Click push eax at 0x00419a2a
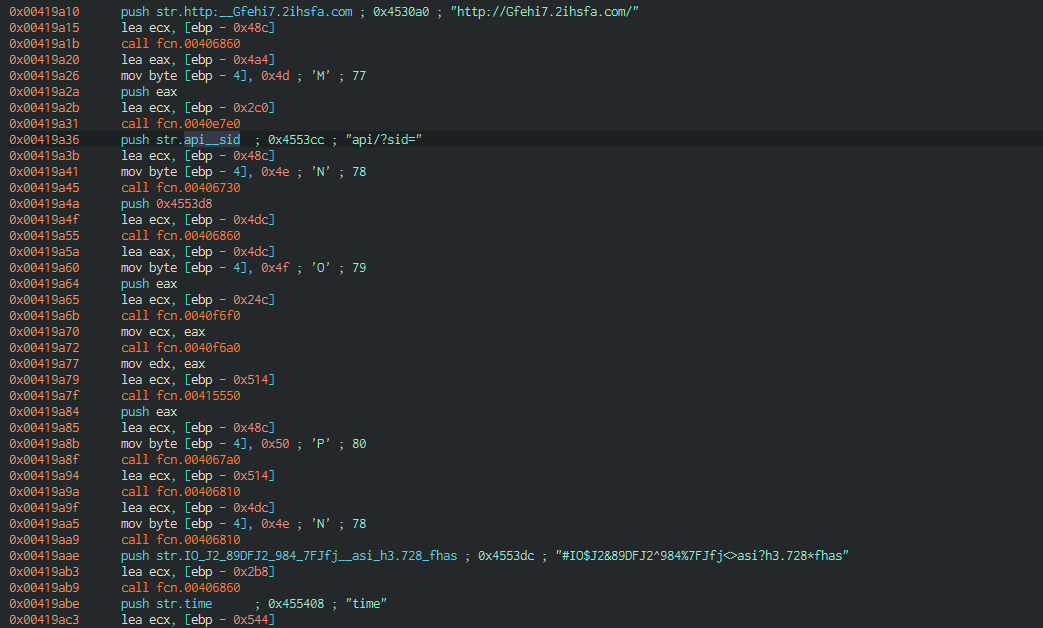This screenshot has height=628, width=1043. tap(149, 91)
